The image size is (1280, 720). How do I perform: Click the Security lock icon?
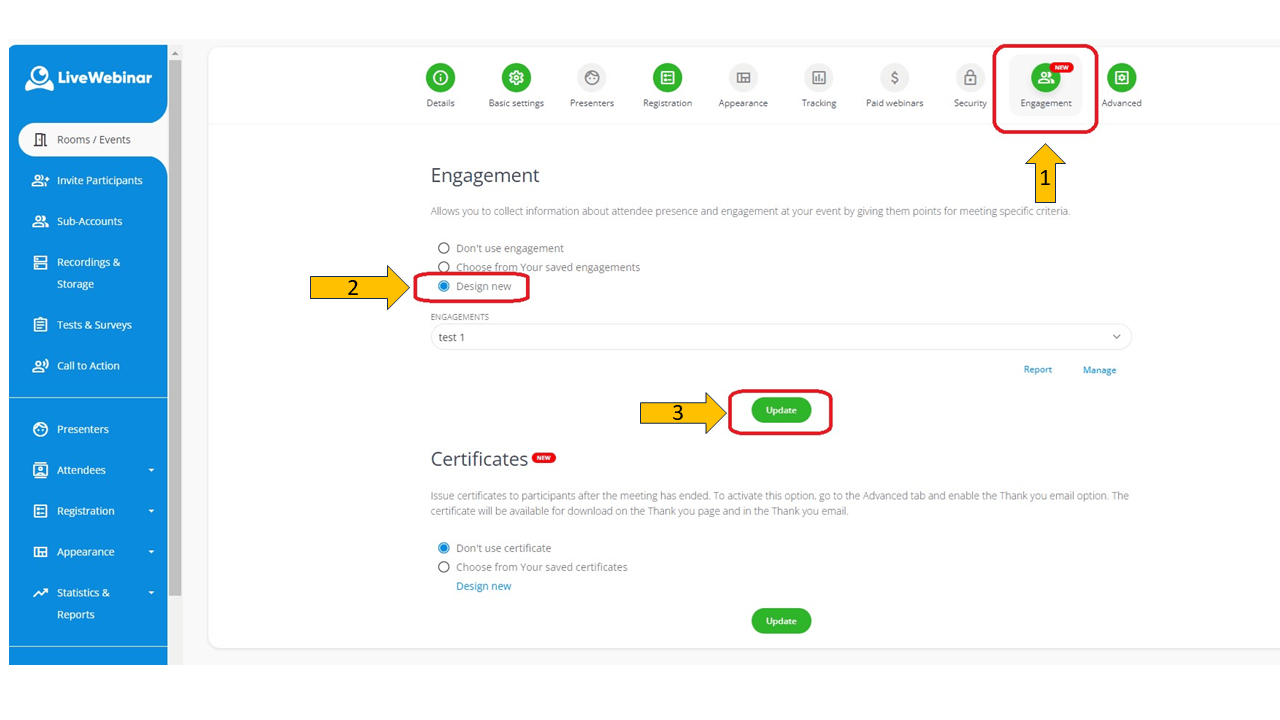[x=970, y=78]
